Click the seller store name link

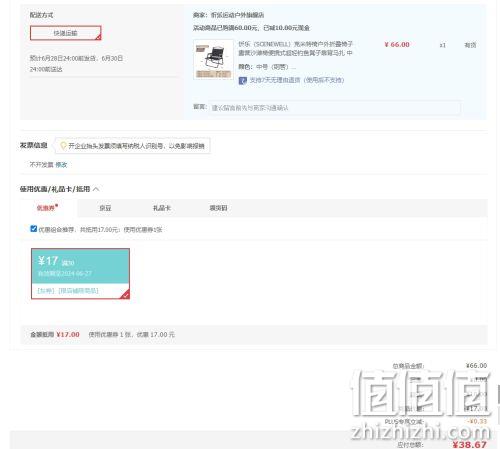(x=238, y=15)
